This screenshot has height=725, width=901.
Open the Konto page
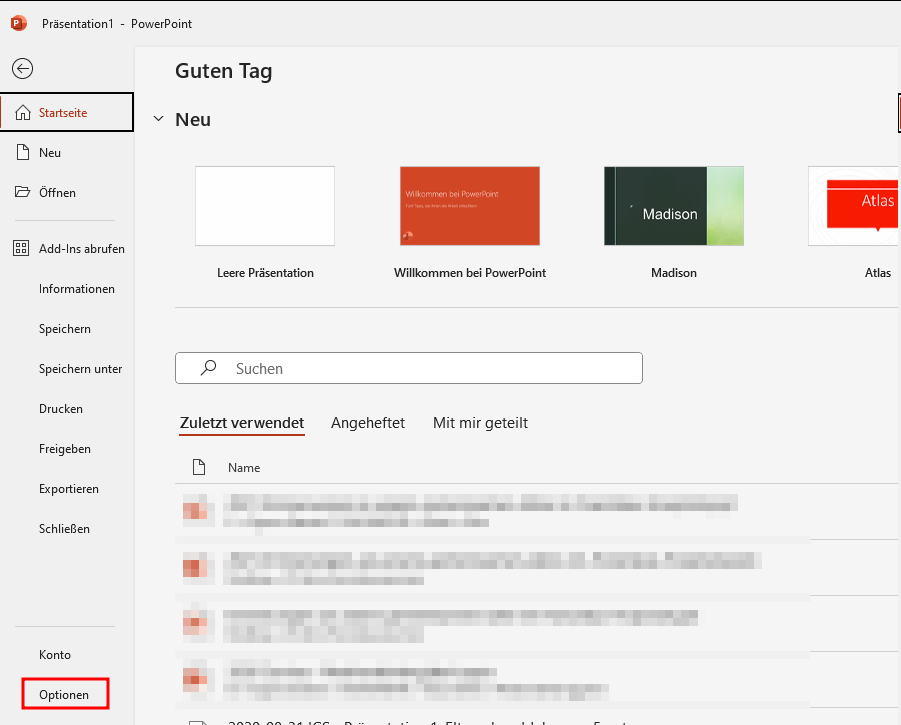click(x=55, y=655)
